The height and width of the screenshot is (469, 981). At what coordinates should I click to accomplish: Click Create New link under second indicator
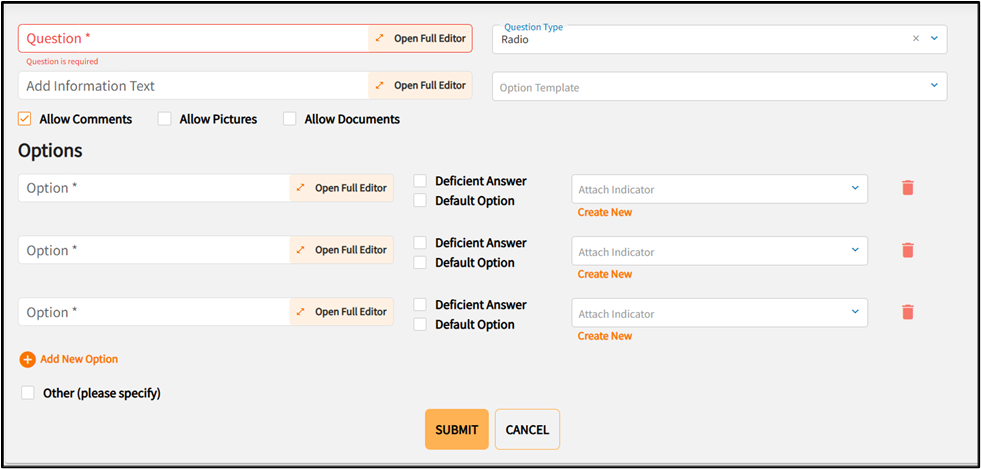click(604, 274)
